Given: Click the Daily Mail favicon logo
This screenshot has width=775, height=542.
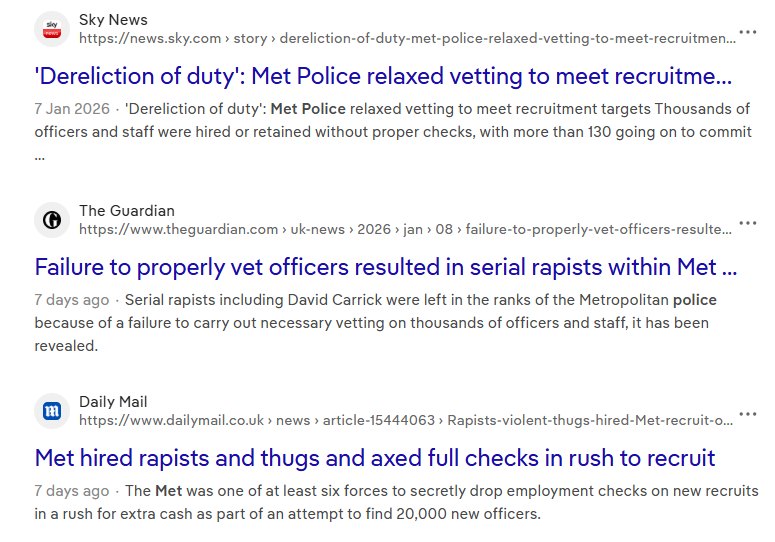Looking at the screenshot, I should [52, 411].
